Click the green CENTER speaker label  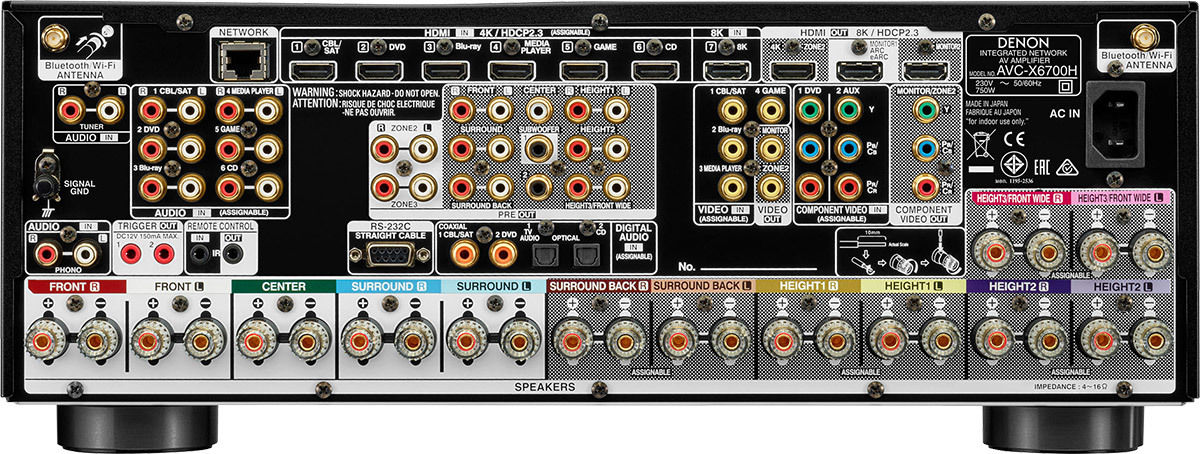click(x=283, y=286)
